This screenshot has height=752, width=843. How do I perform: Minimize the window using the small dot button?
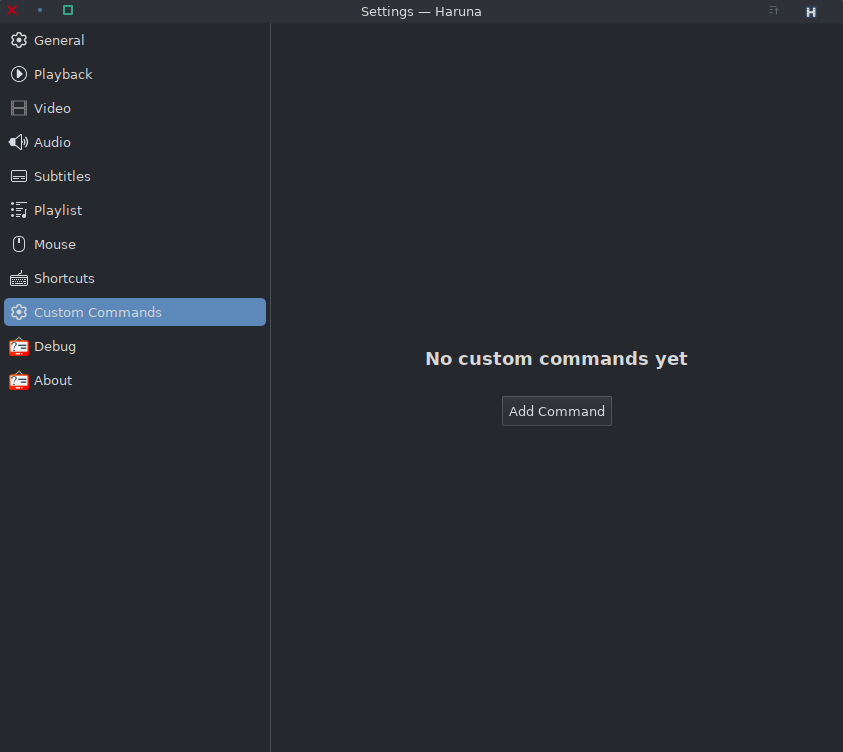click(40, 10)
